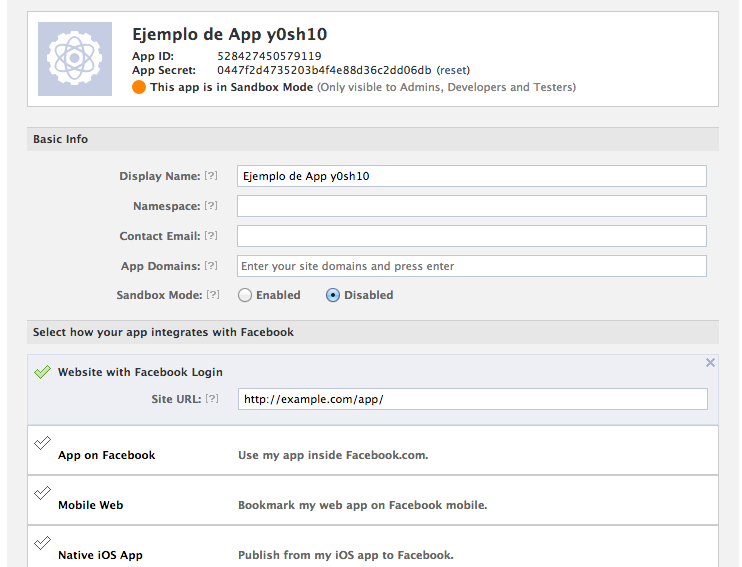Click the app logo gear icon
Viewport: 742px width, 567px height.
pos(75,59)
